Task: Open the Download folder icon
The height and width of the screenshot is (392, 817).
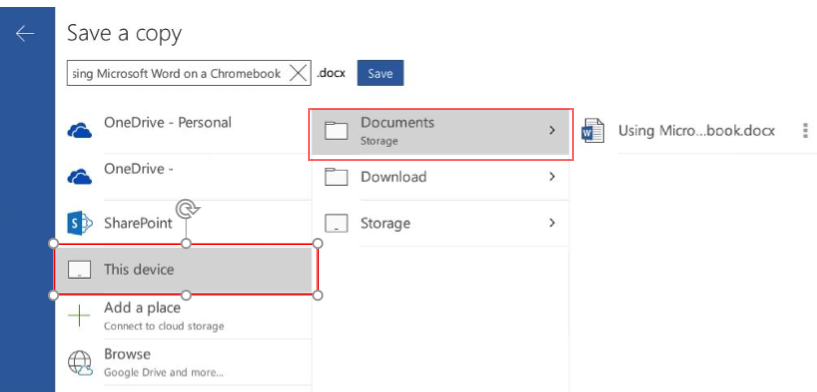Action: coord(336,177)
